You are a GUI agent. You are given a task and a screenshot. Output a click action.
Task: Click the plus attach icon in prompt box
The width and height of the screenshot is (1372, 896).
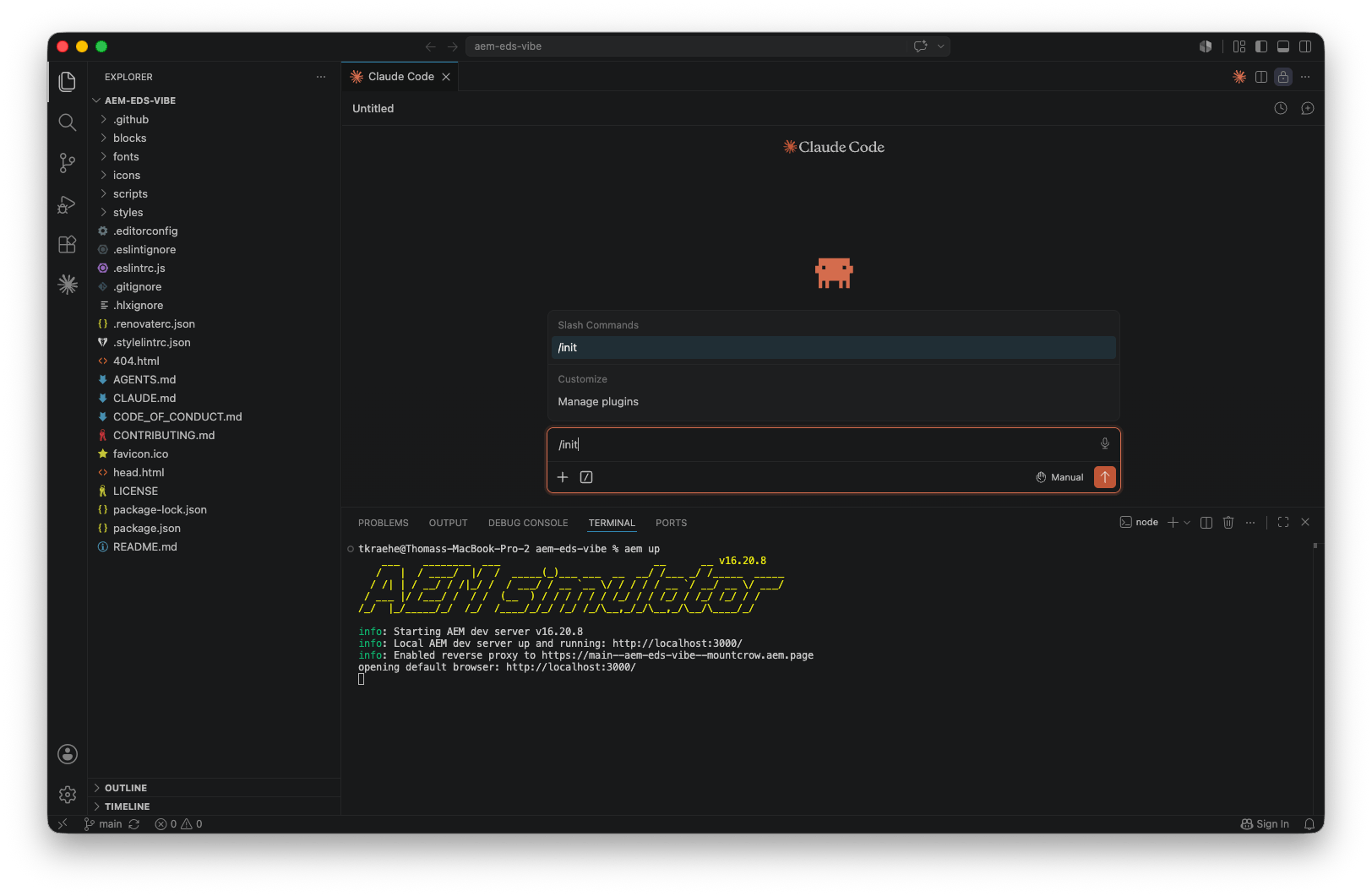(563, 477)
